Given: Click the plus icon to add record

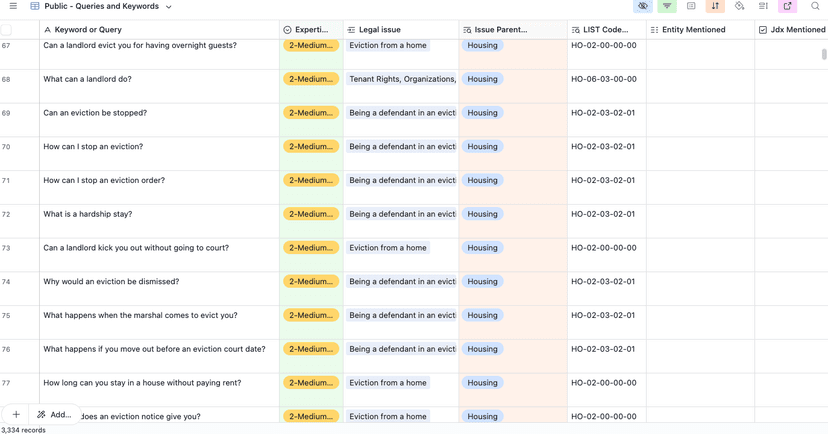Looking at the screenshot, I should coord(16,414).
